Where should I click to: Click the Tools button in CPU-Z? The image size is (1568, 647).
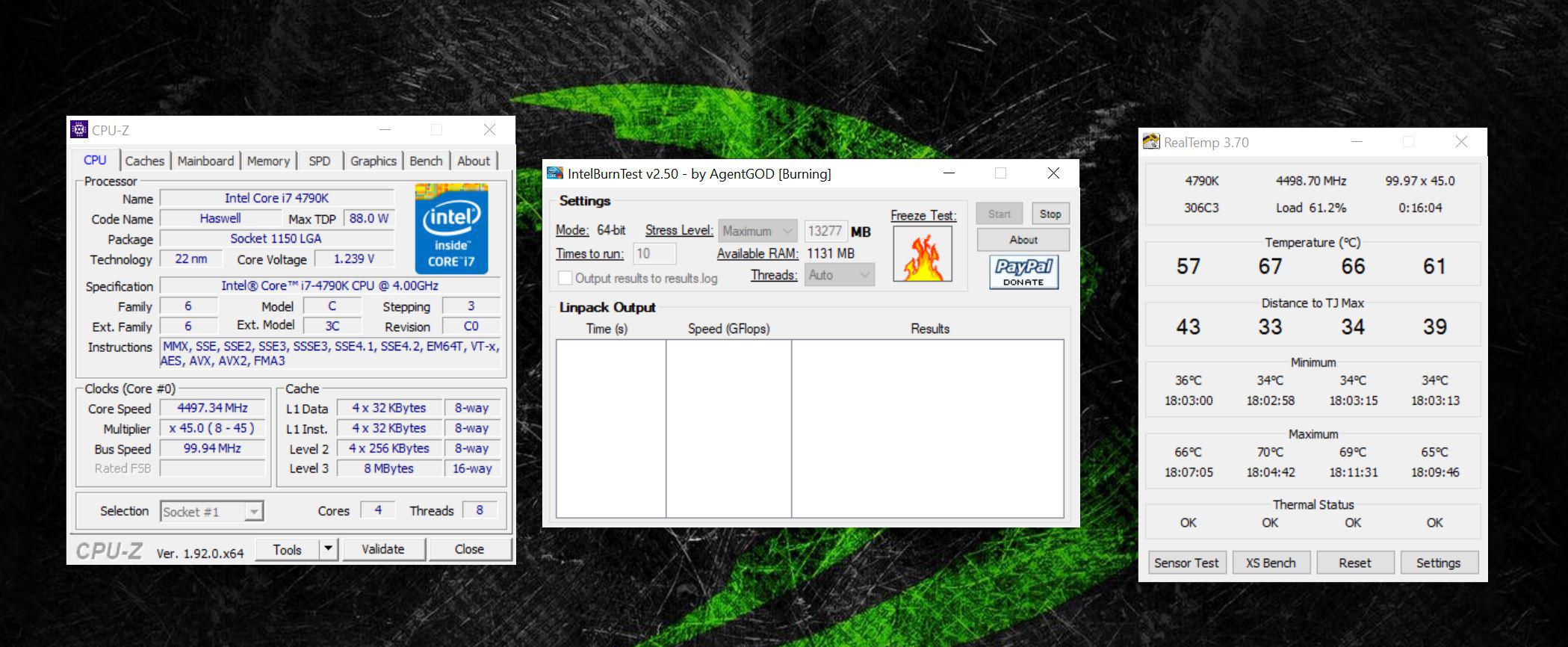(x=287, y=549)
